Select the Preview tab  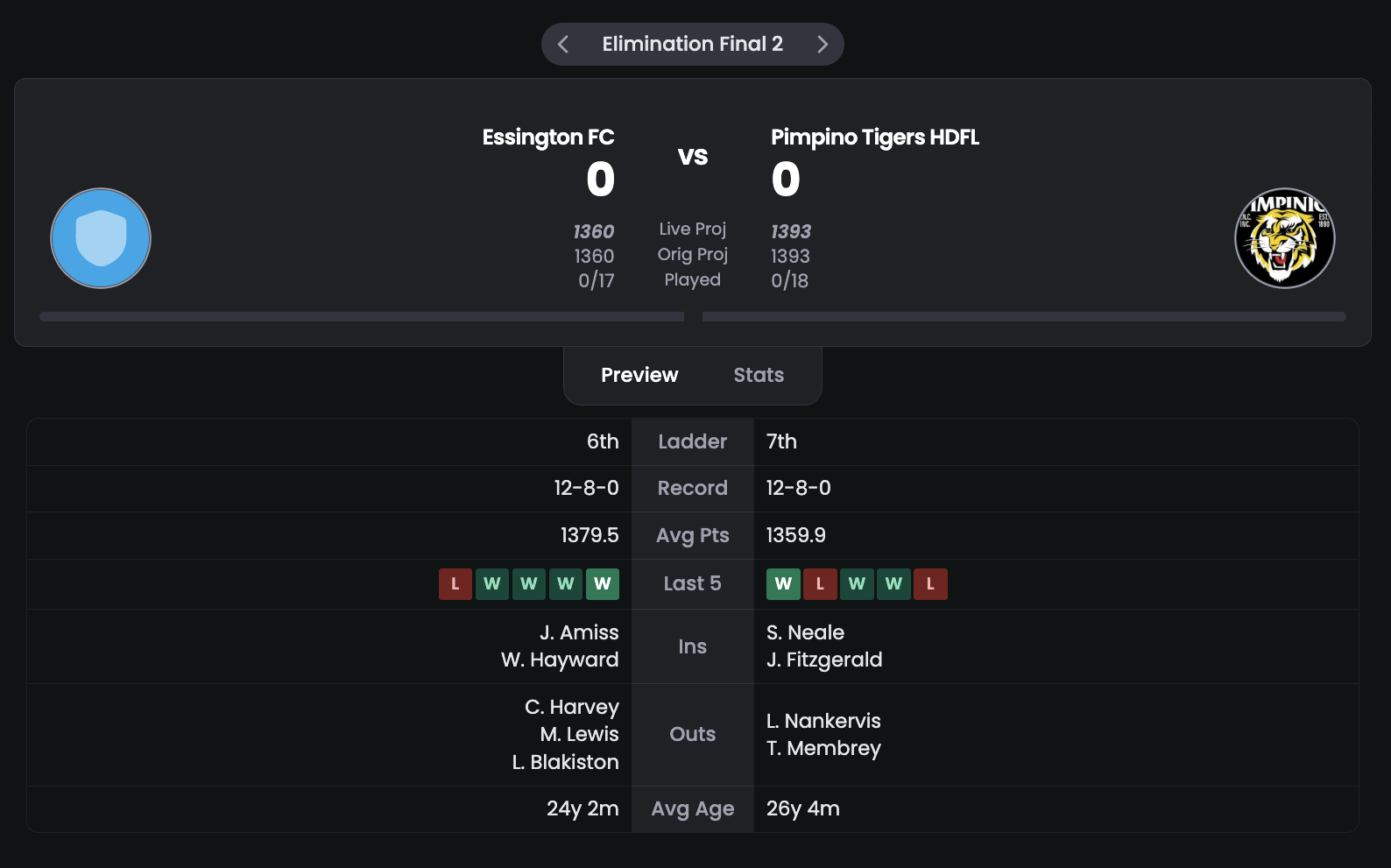coord(639,375)
